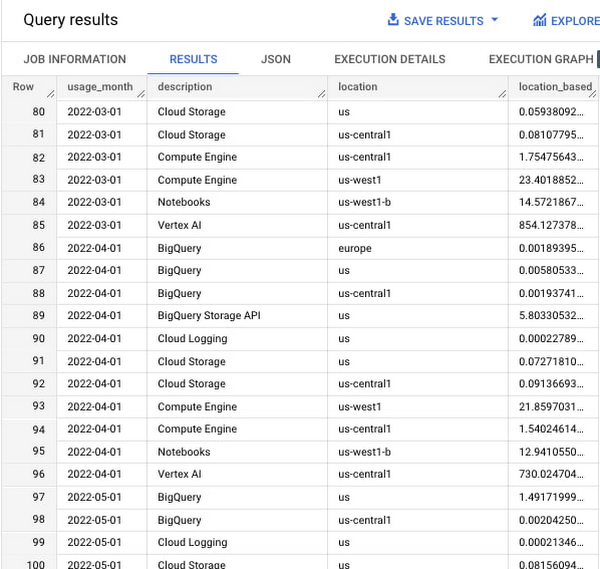
Task: Click the location_based column header
Action: coord(555,87)
